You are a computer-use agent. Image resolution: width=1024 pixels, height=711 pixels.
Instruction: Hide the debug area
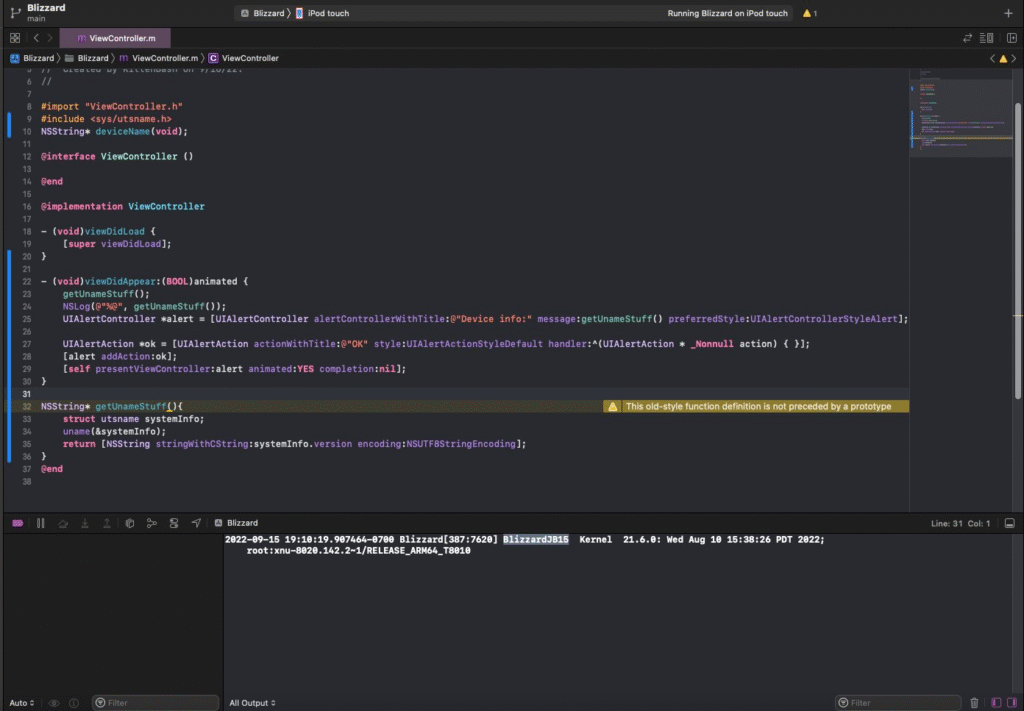[x=1010, y=523]
